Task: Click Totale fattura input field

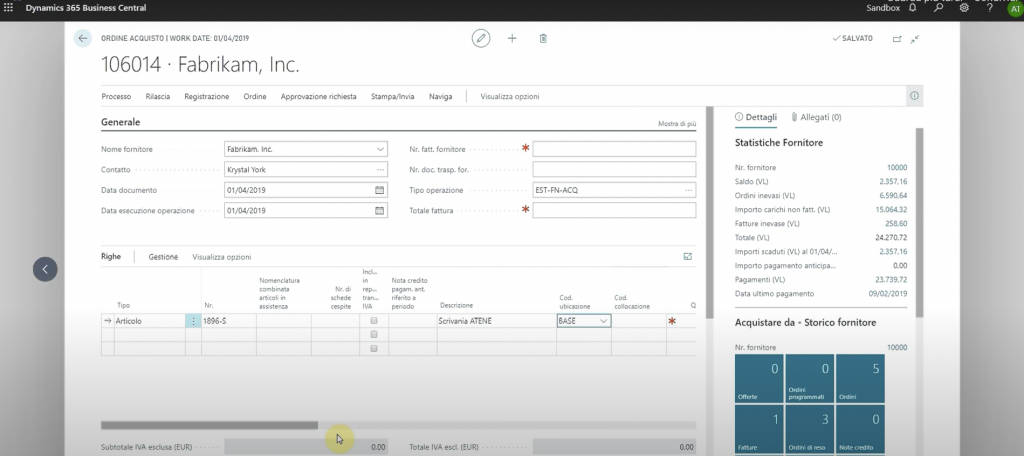Action: pyautogui.click(x=614, y=210)
